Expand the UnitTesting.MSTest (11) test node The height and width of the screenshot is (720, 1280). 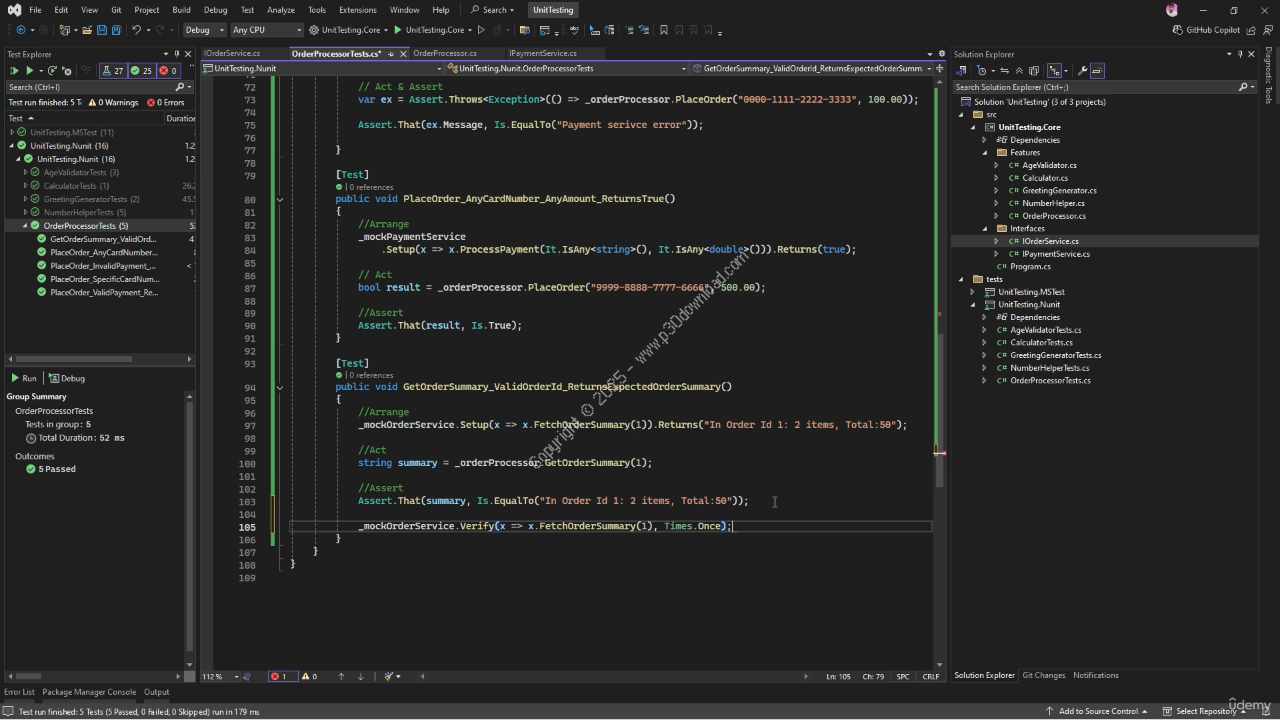click(x=13, y=132)
